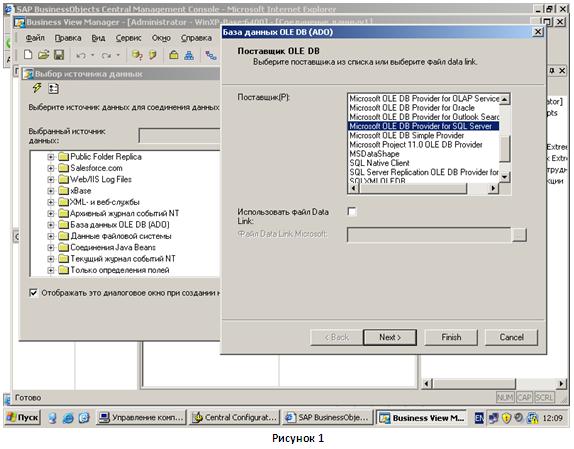Toggle the 'Отображать это диалоговое окно' checkbox
Image resolution: width=574 pixels, height=449 pixels.
(33, 293)
